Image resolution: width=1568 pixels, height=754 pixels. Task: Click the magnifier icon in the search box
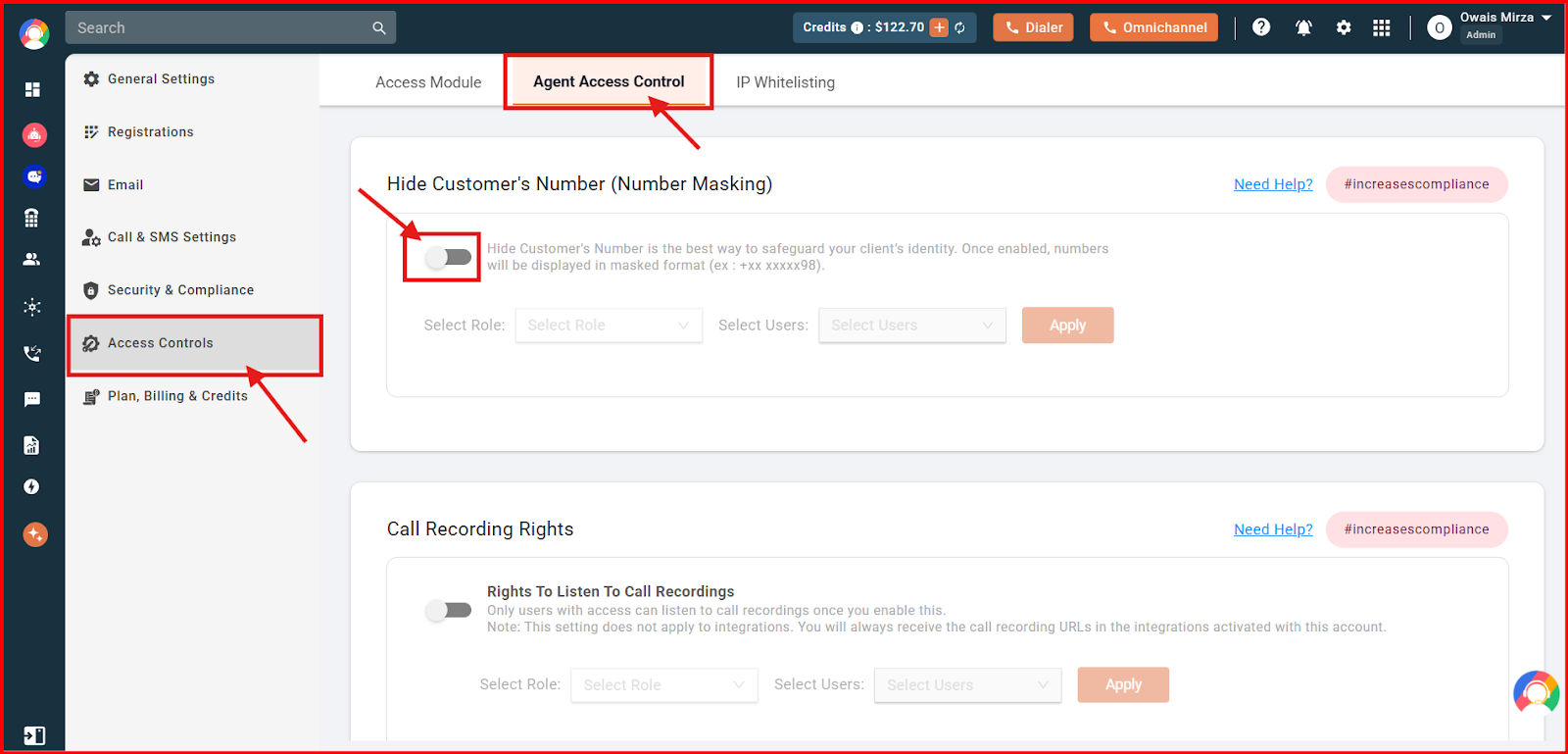click(x=379, y=28)
